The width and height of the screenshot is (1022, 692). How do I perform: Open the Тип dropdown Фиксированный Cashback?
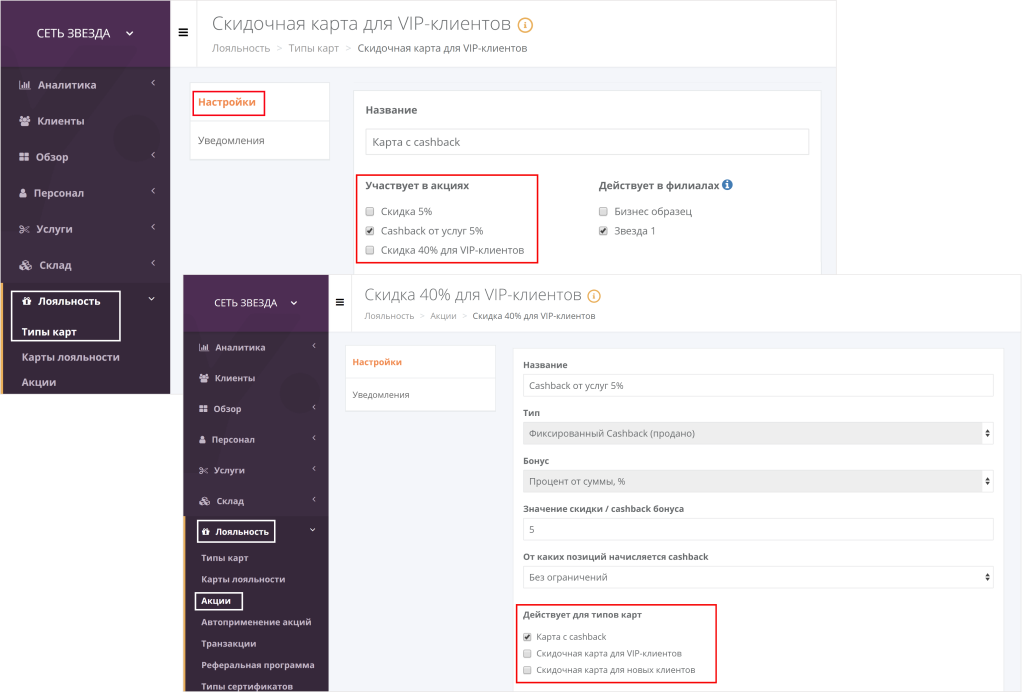(x=757, y=433)
